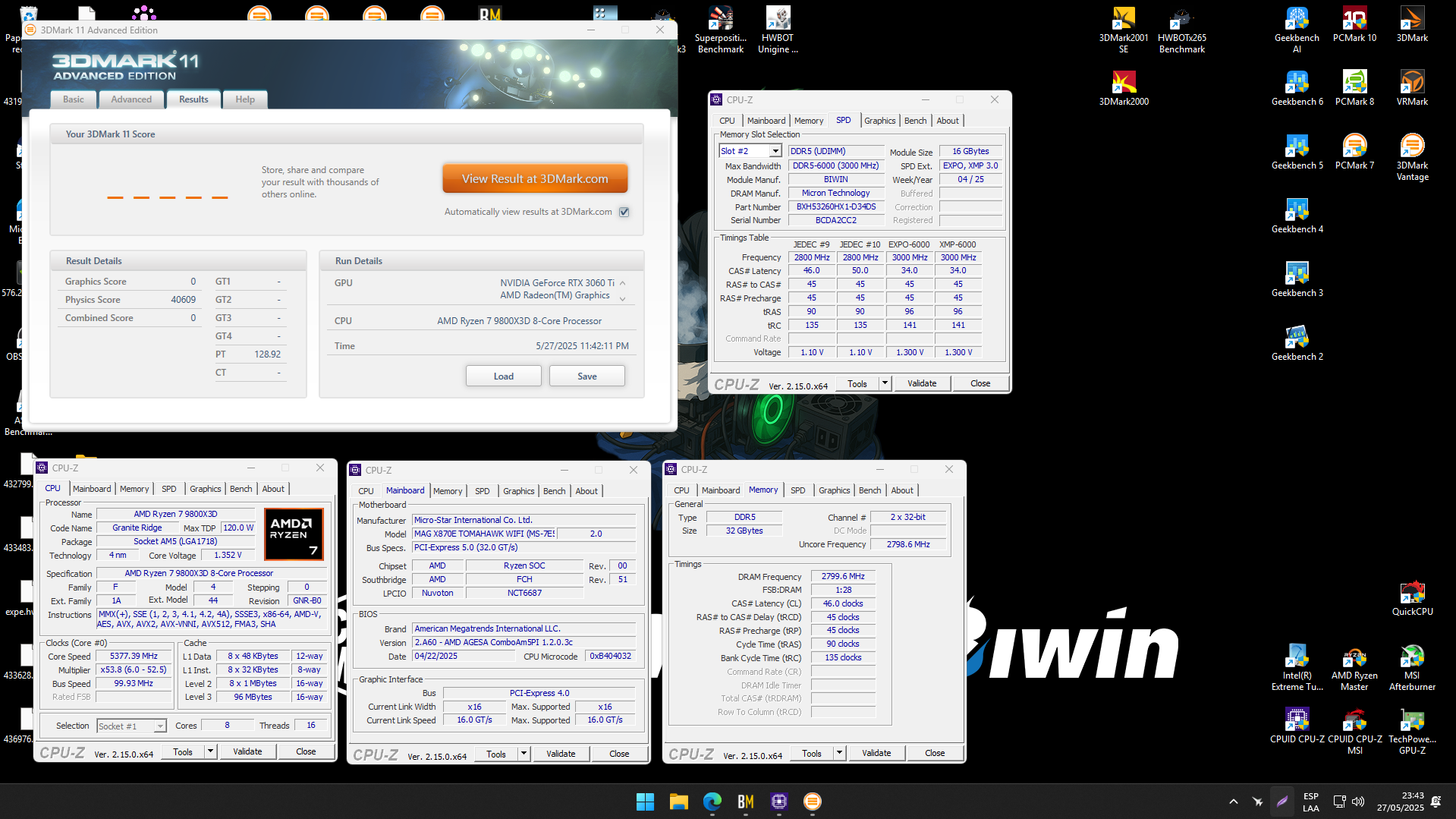The width and height of the screenshot is (1456, 819).
Task: Open the Geekbench 4 desktop icon
Action: point(1297,216)
